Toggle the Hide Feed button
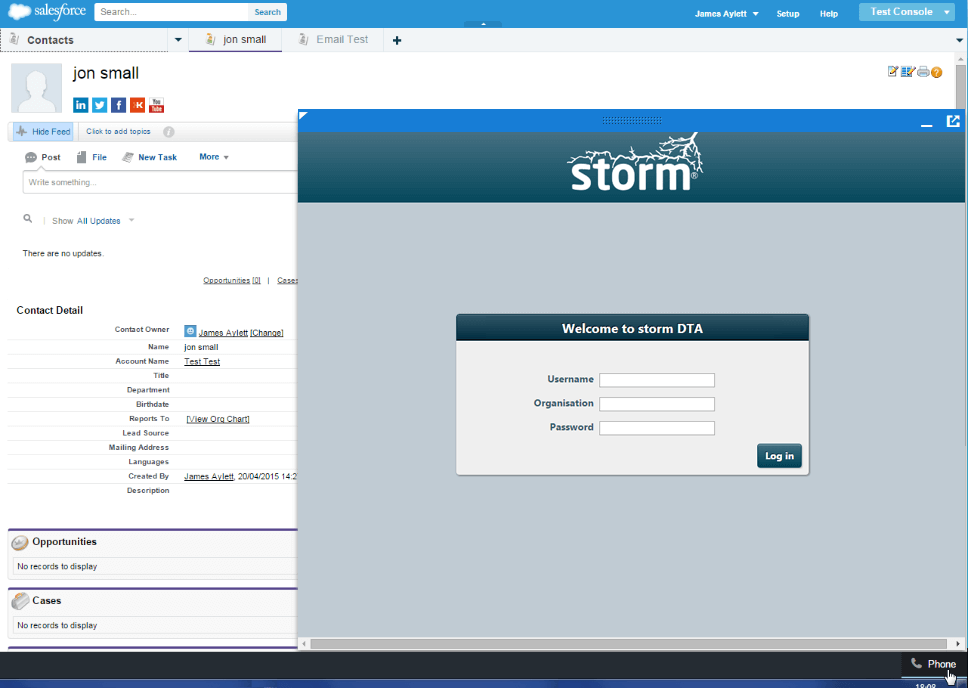This screenshot has width=968, height=688. point(43,132)
